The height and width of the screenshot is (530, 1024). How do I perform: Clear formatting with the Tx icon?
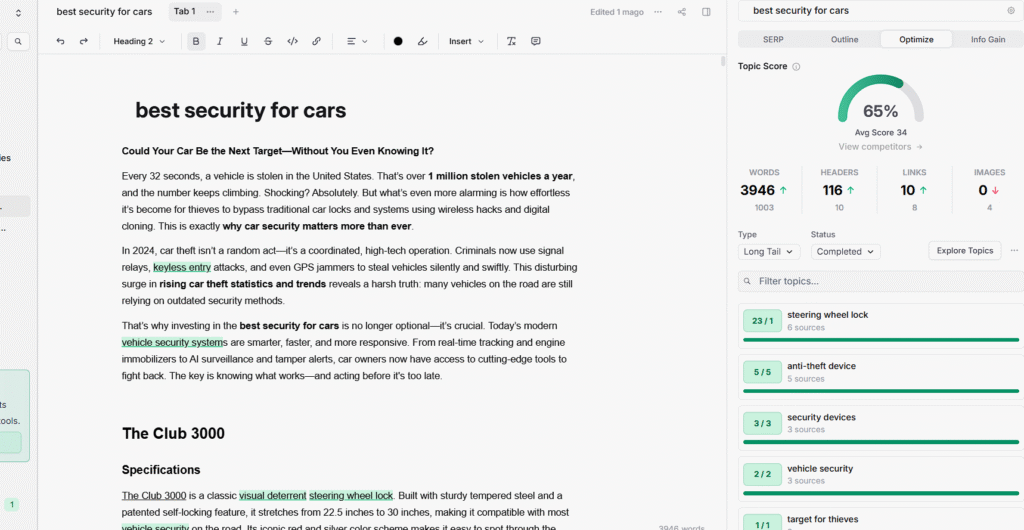click(511, 42)
